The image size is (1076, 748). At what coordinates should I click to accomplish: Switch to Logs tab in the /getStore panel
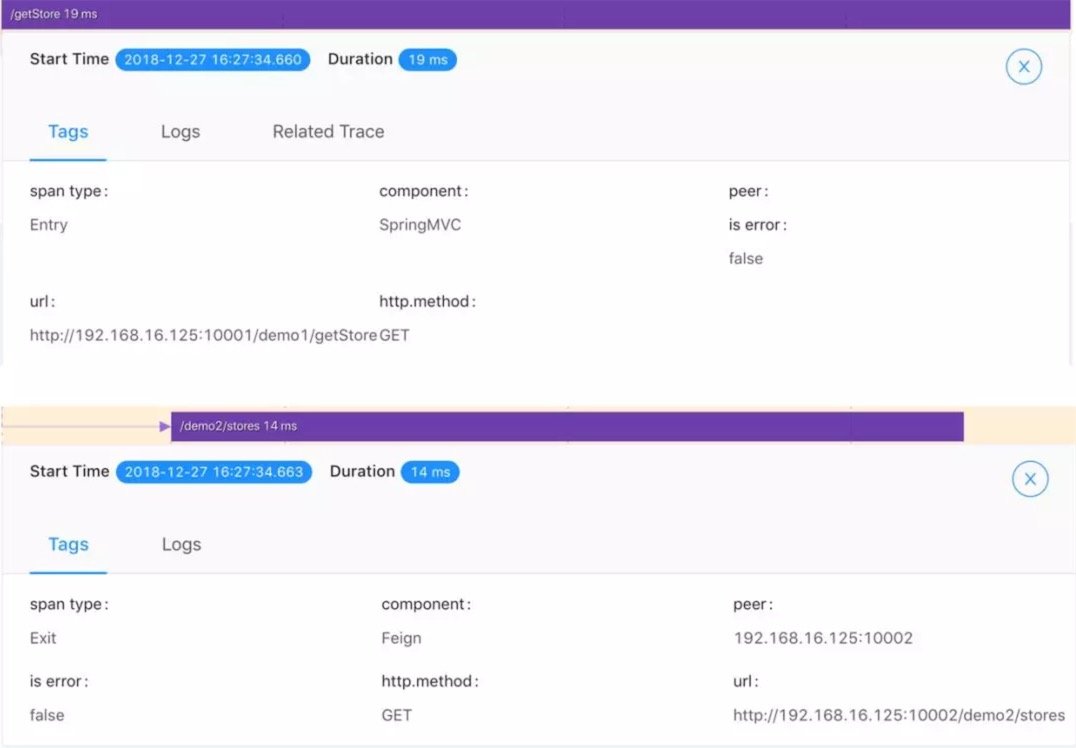coord(180,132)
